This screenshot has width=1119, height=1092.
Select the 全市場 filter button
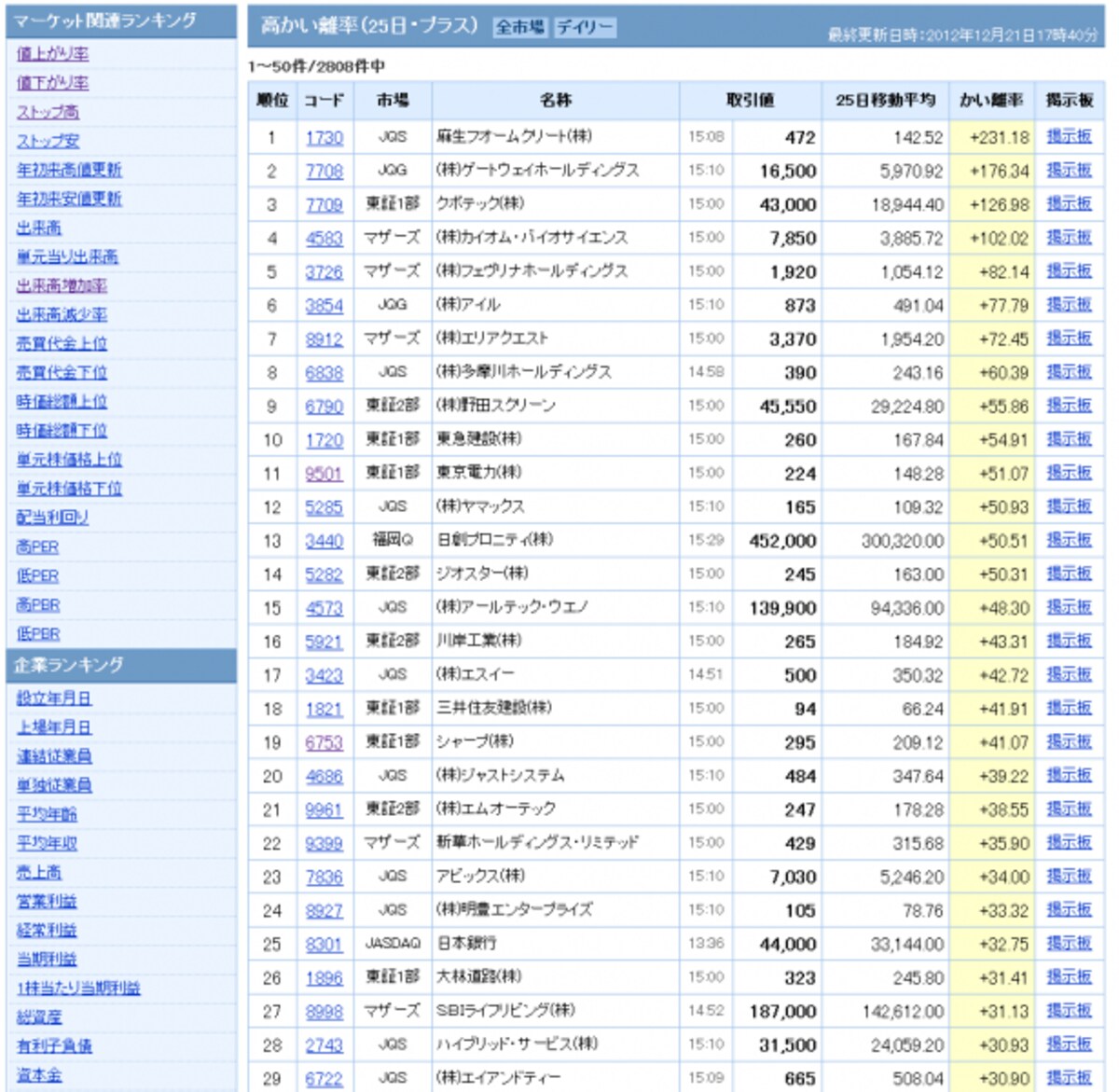pos(520,27)
